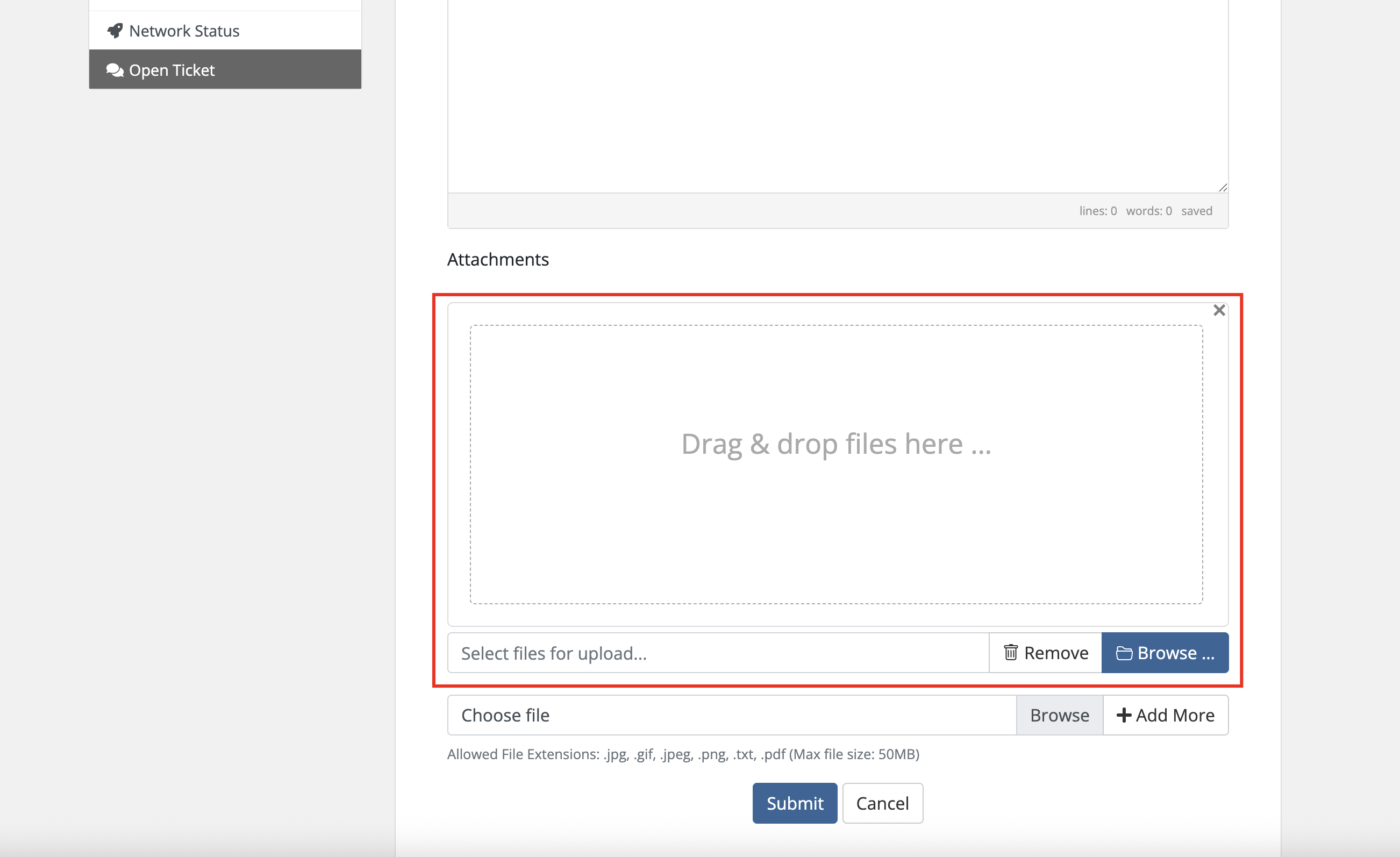Cancel the ticket form
The width and height of the screenshot is (1400, 857).
click(x=882, y=803)
